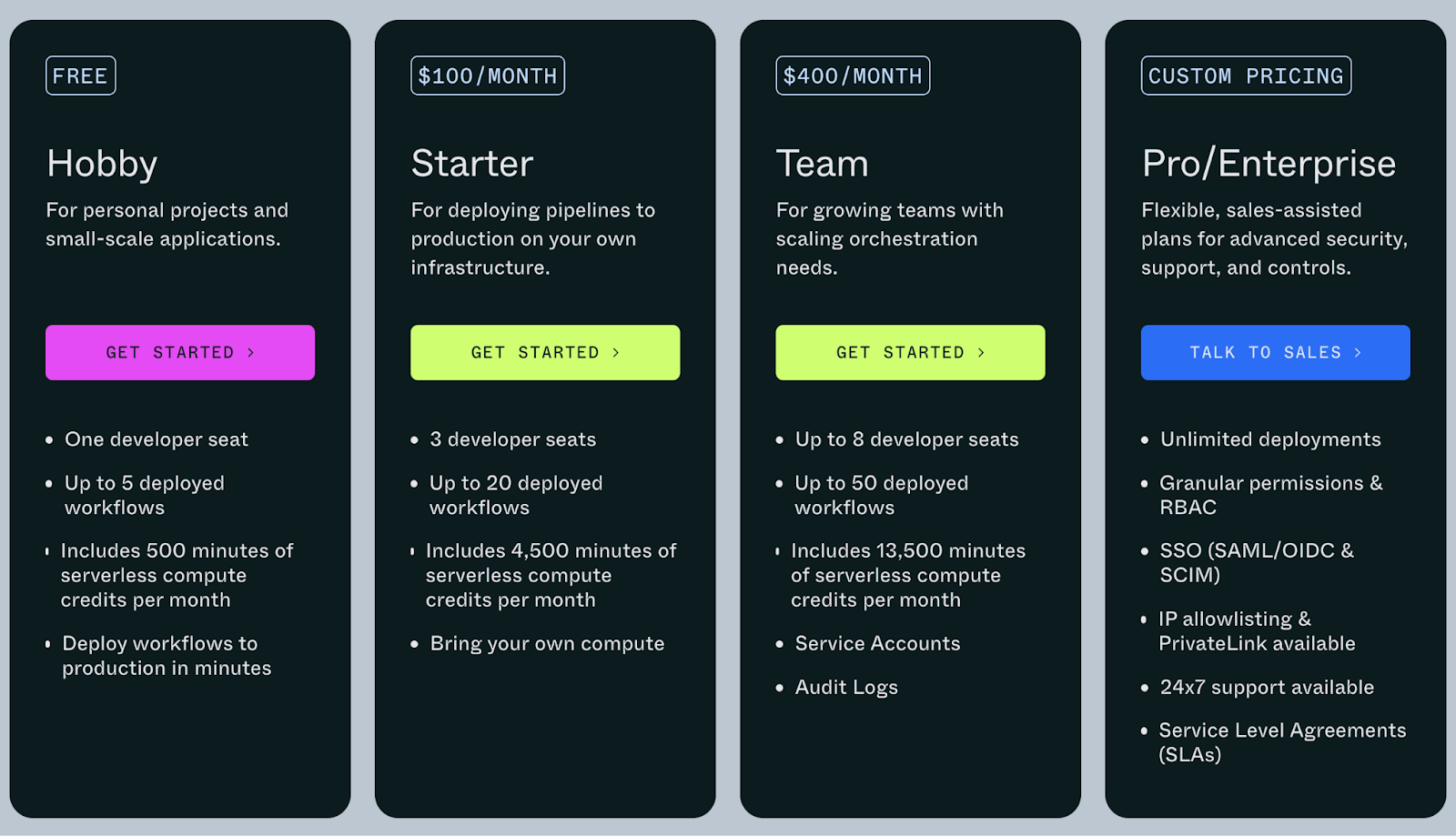This screenshot has width=1456, height=836.
Task: Click the "Service Accounts" feature item
Action: coord(877,644)
